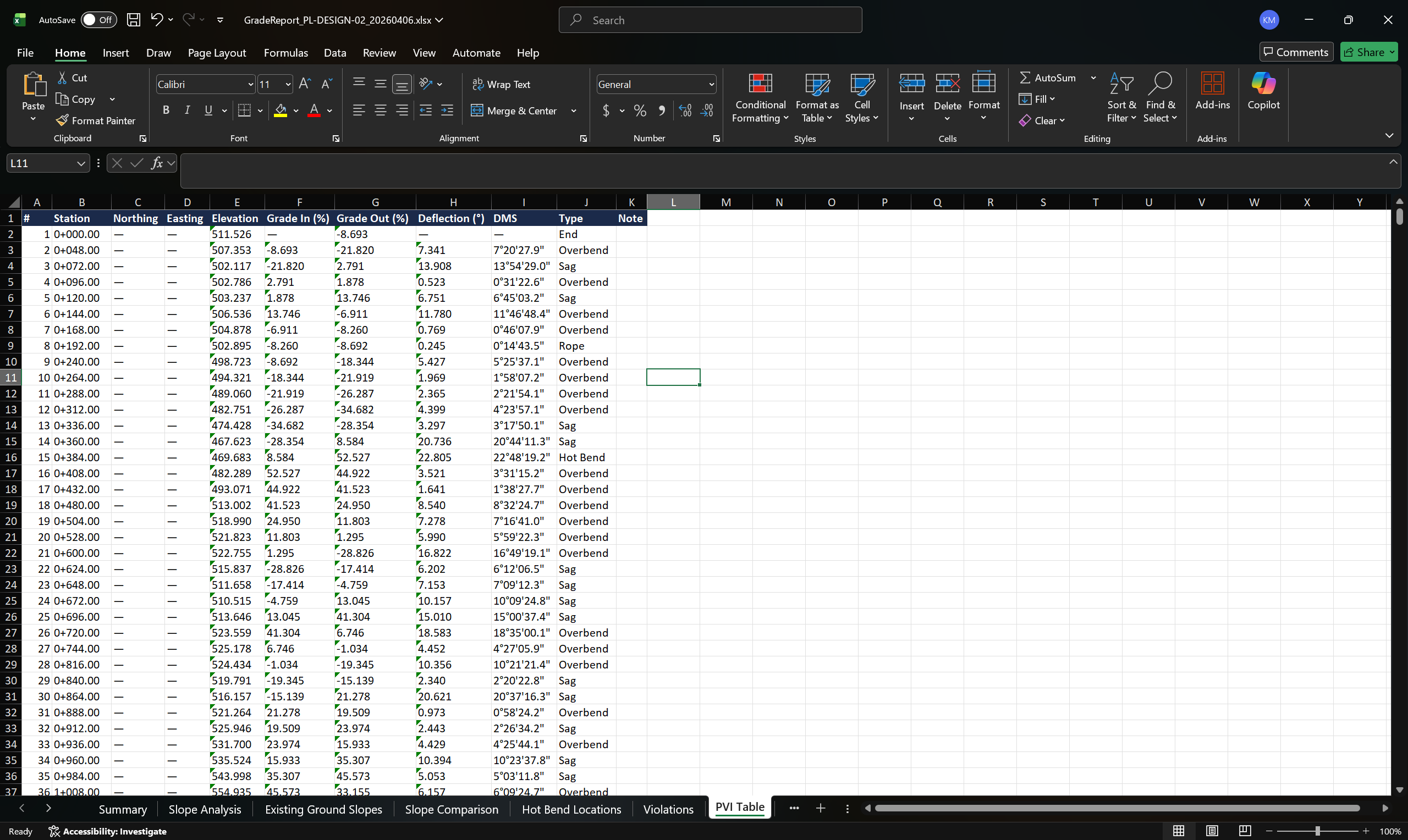1408x840 pixels.
Task: Open Conditional Formatting options
Action: pyautogui.click(x=760, y=96)
